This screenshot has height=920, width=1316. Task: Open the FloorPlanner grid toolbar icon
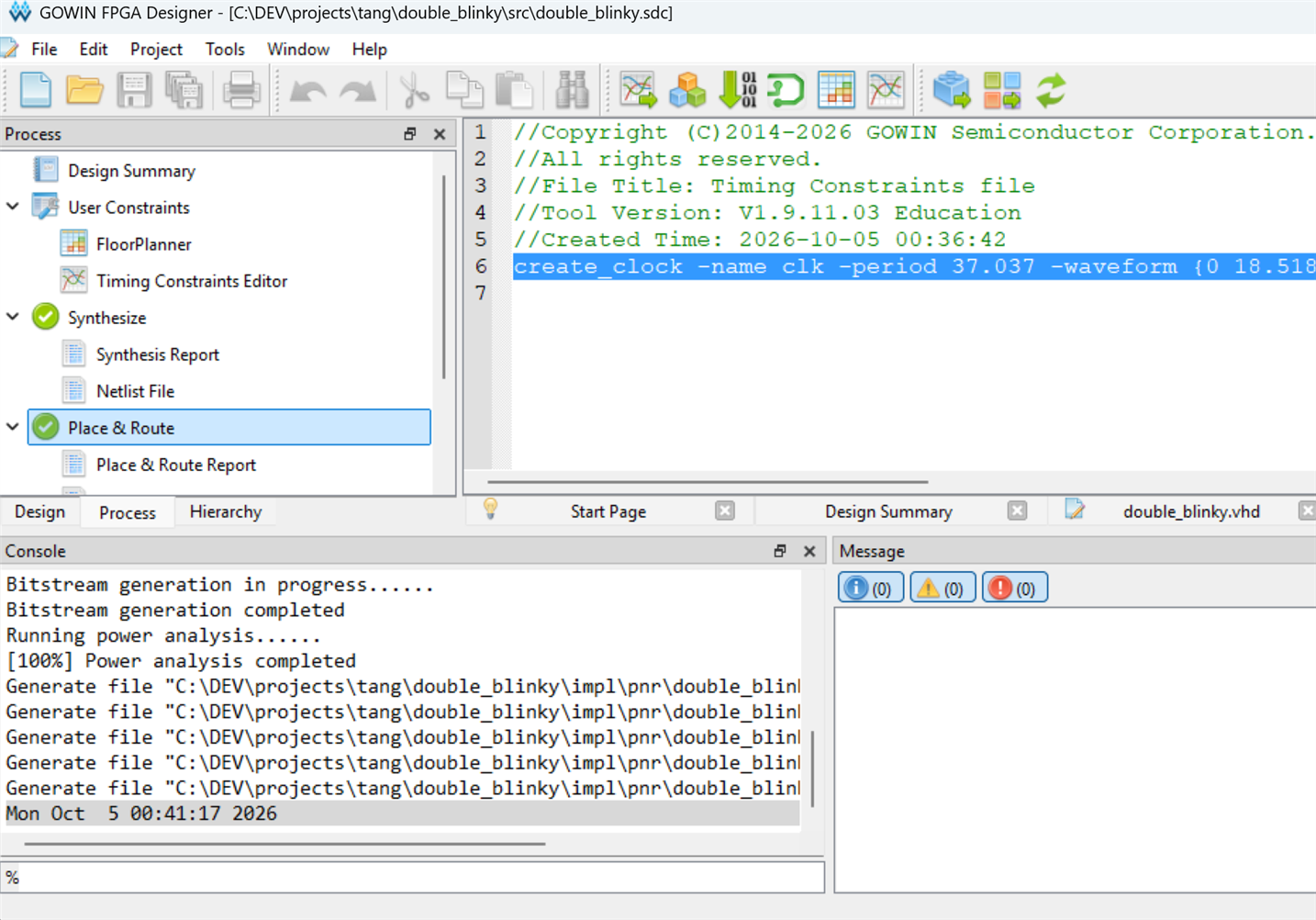click(836, 90)
